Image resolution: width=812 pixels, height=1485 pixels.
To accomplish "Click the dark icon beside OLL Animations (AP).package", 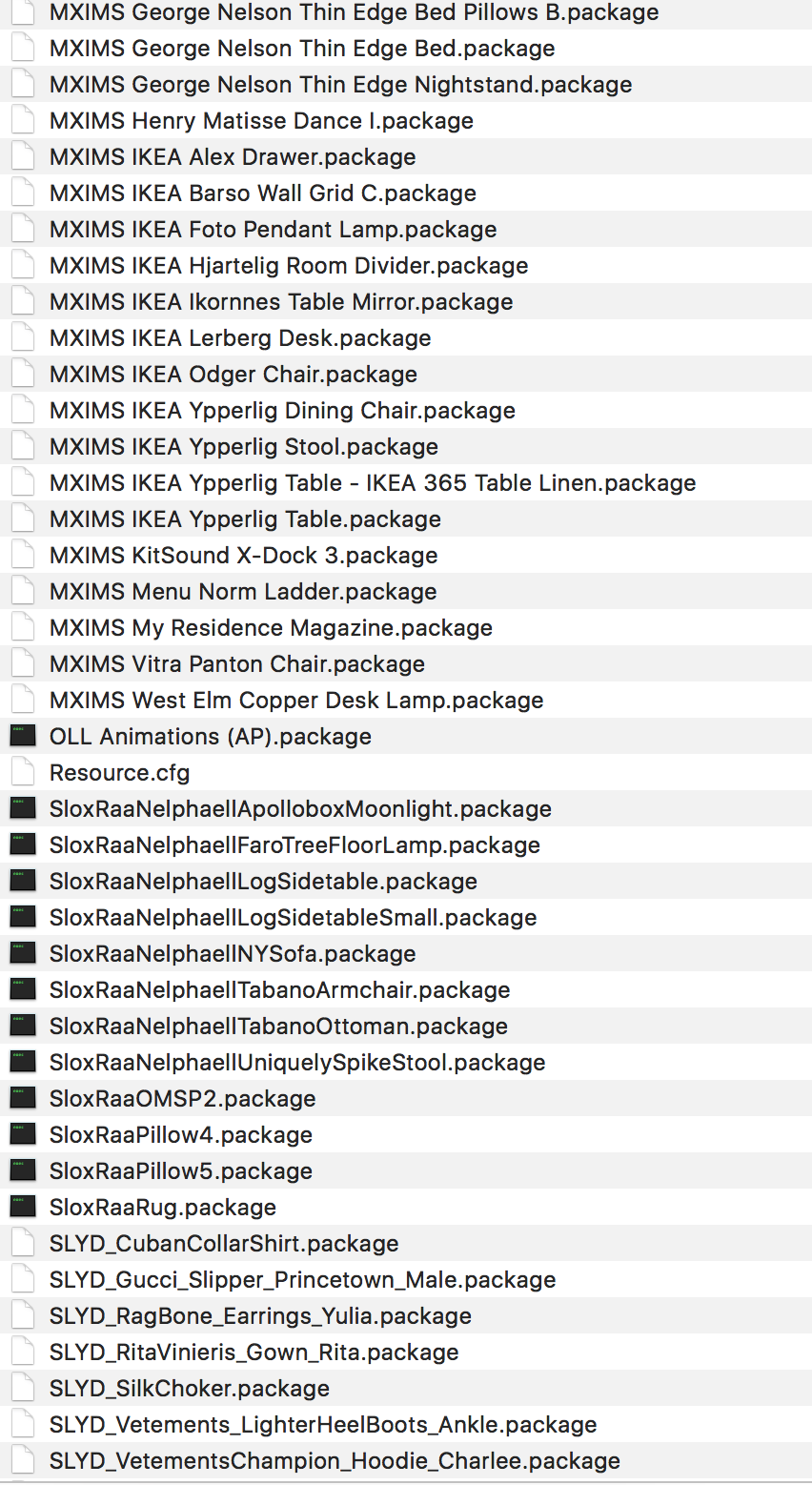I will pos(22,736).
